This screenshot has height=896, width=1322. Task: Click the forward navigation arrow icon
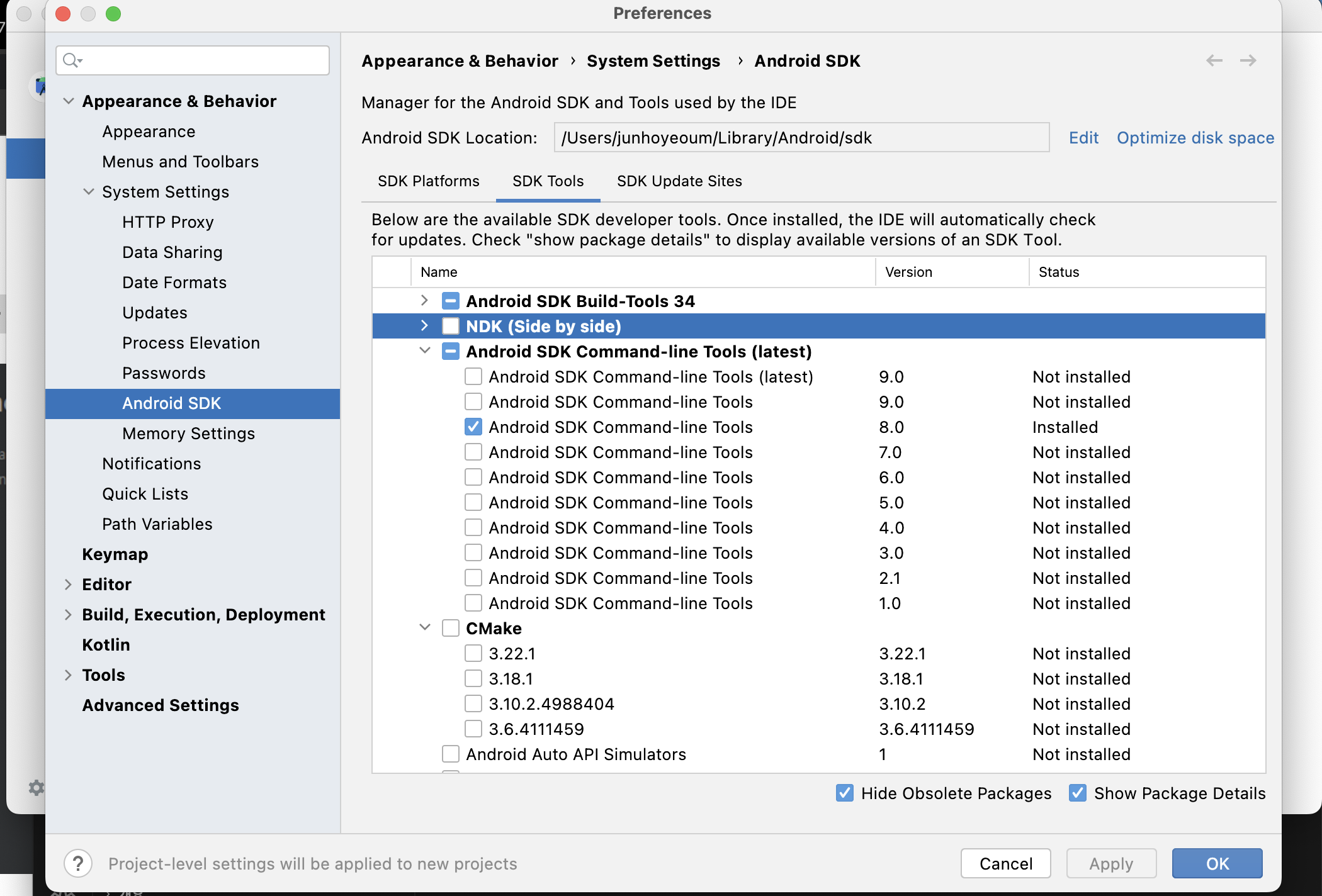(1248, 60)
